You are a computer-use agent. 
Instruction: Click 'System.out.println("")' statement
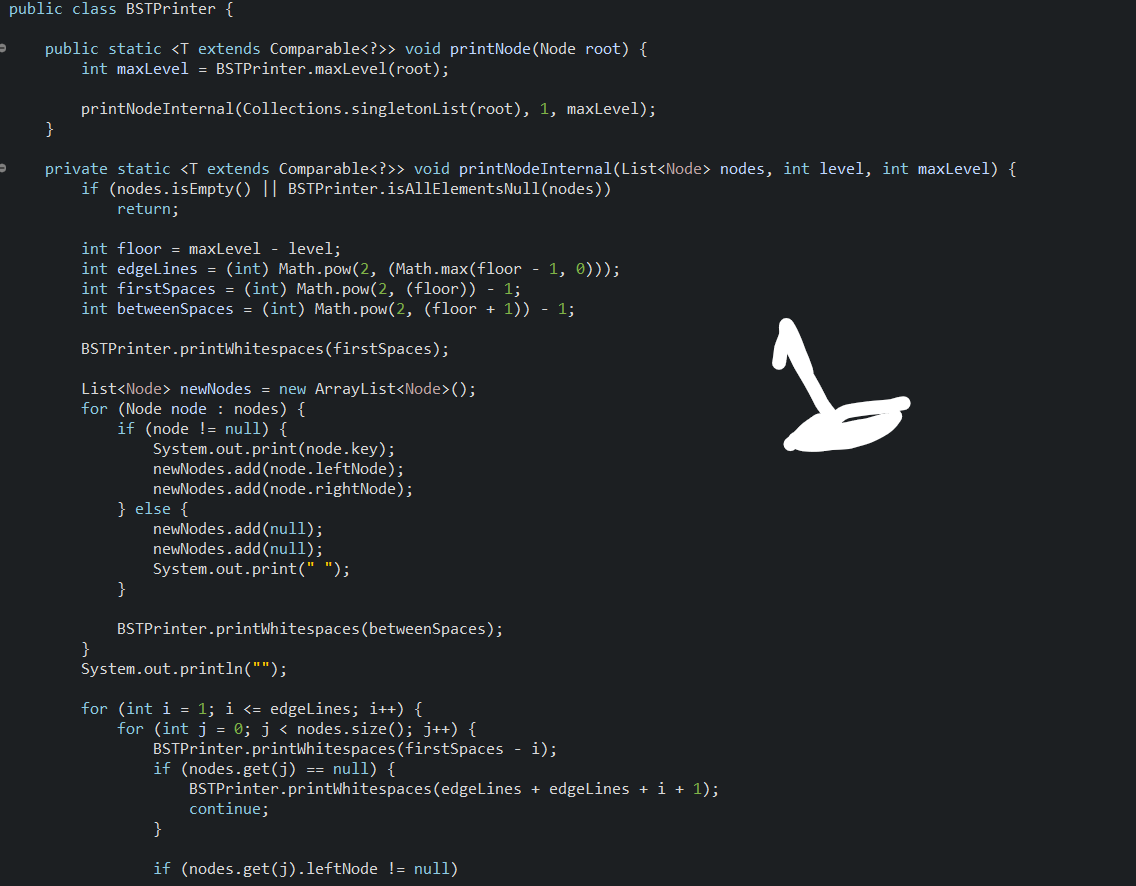pyautogui.click(x=183, y=669)
